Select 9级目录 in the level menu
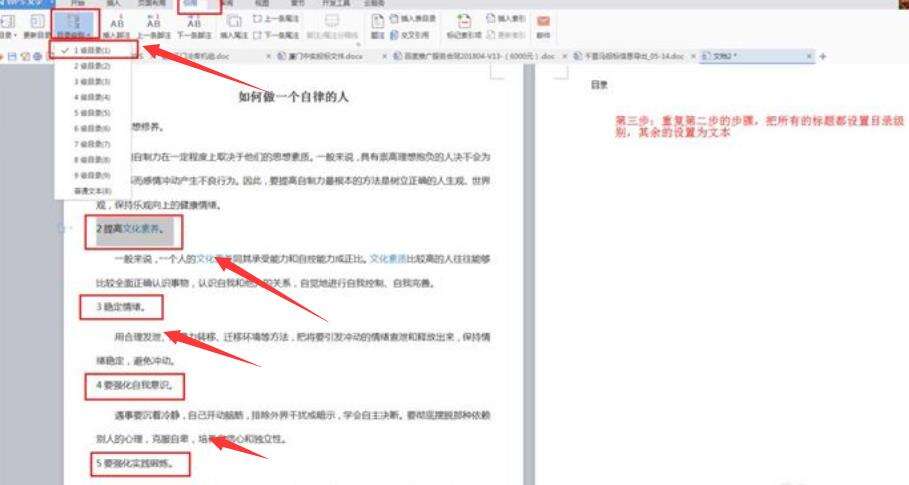 [93, 176]
